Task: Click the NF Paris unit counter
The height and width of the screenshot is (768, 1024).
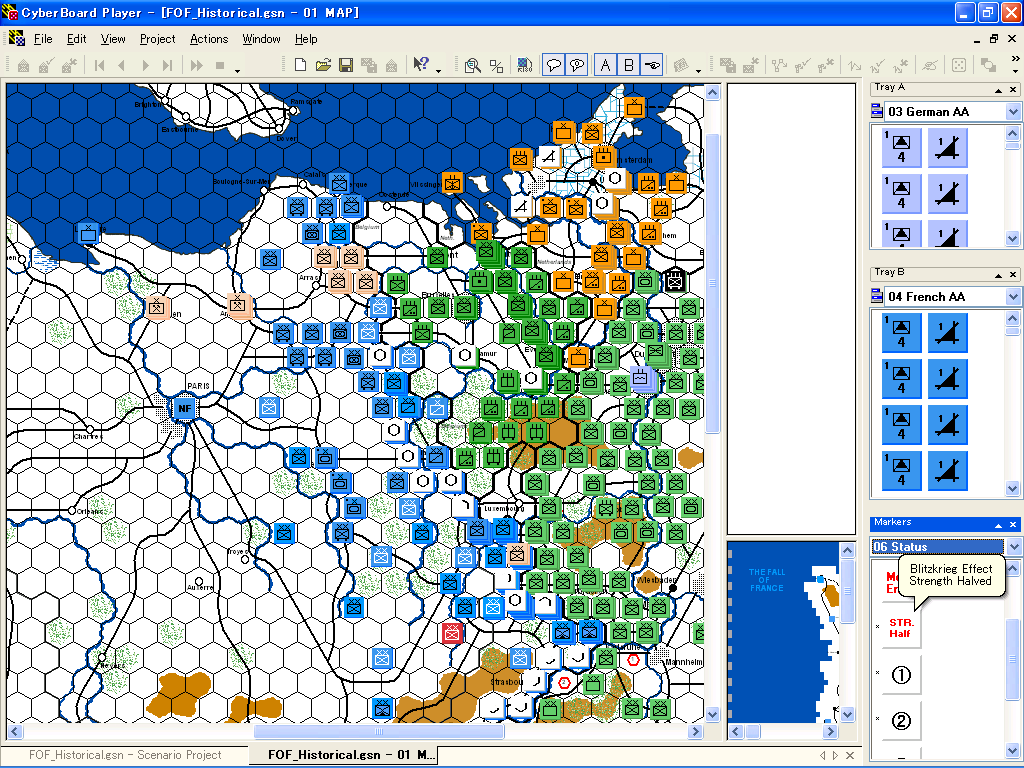Action: [x=183, y=408]
